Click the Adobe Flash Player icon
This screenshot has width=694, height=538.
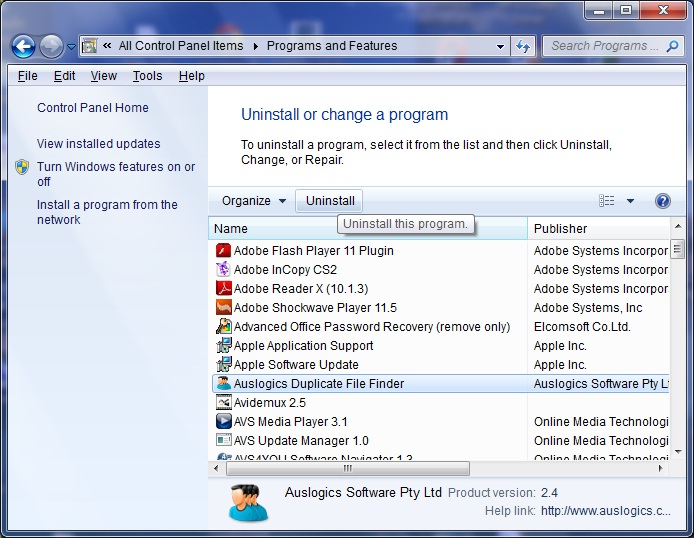tap(224, 250)
